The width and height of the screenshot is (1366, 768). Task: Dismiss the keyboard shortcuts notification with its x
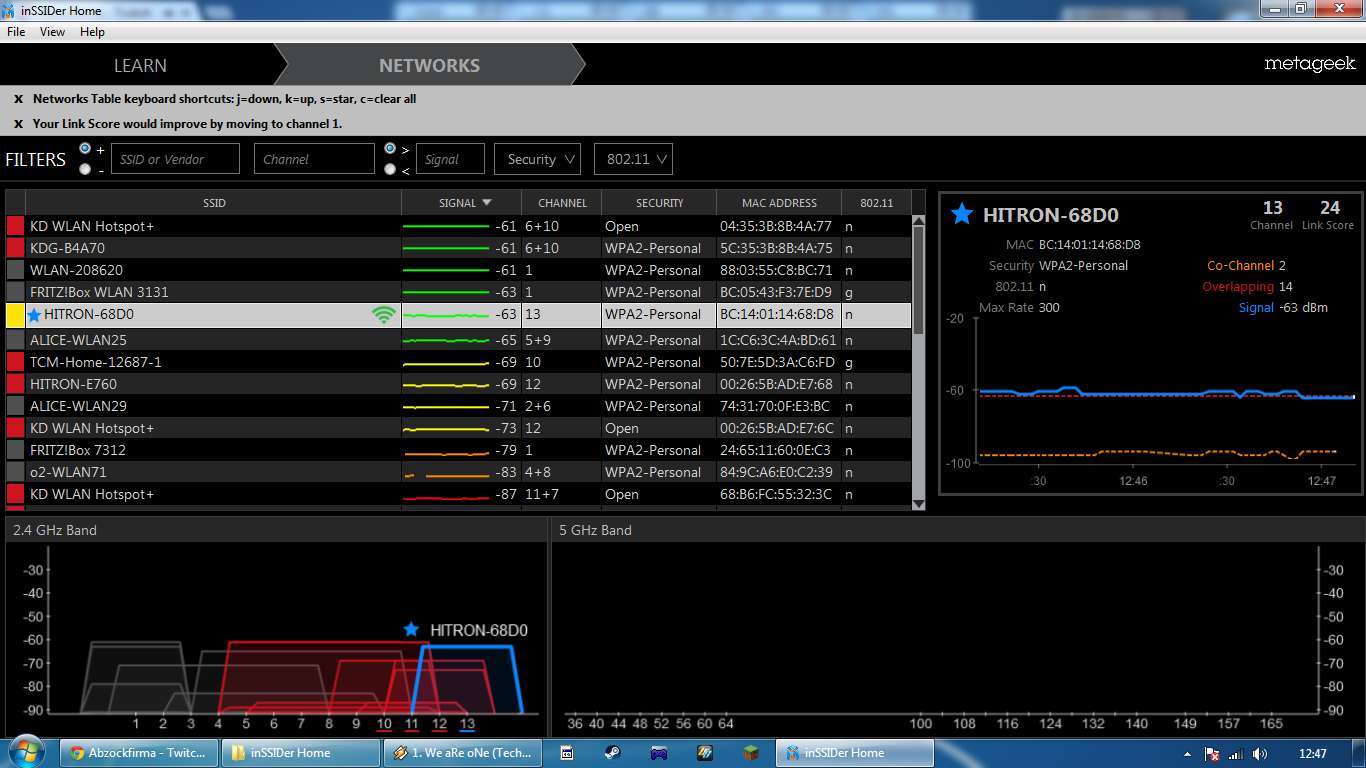click(18, 99)
